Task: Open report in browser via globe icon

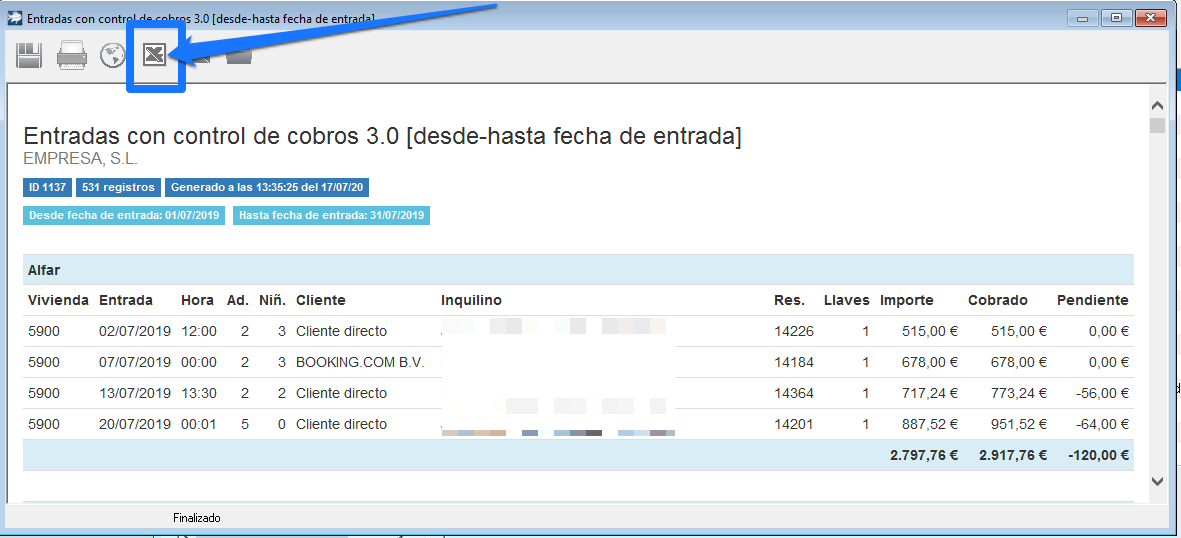Action: click(x=113, y=55)
